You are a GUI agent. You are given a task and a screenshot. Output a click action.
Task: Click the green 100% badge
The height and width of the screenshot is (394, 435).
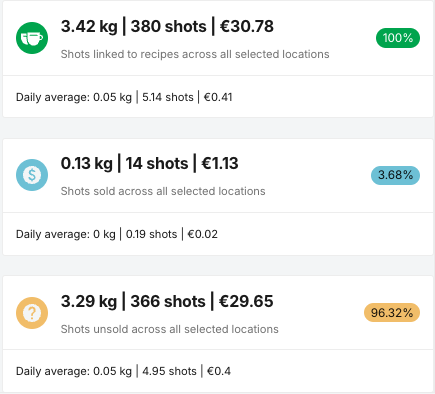[x=398, y=38]
